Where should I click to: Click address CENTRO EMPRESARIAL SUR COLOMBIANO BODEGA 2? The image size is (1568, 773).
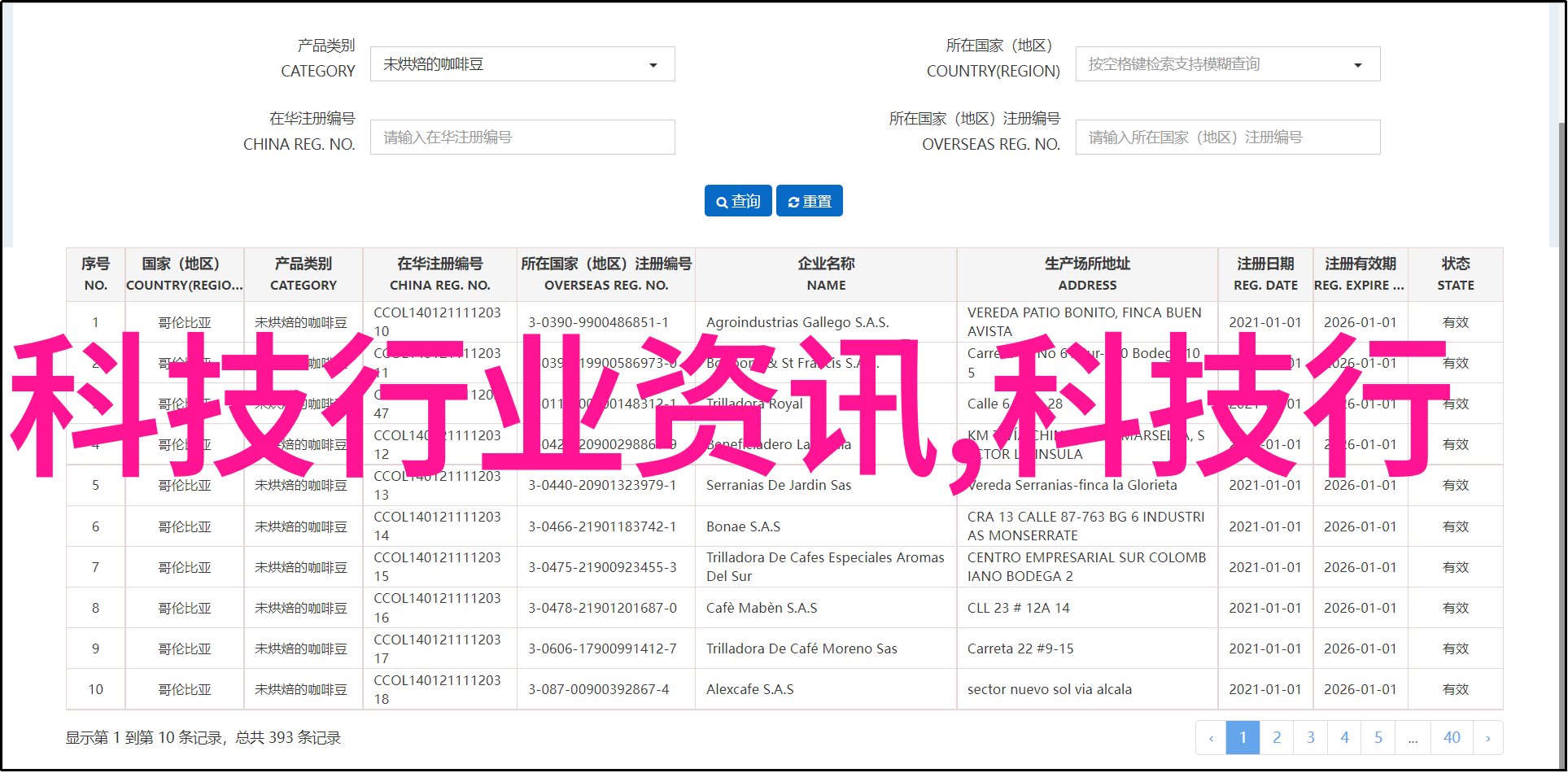pos(1086,566)
